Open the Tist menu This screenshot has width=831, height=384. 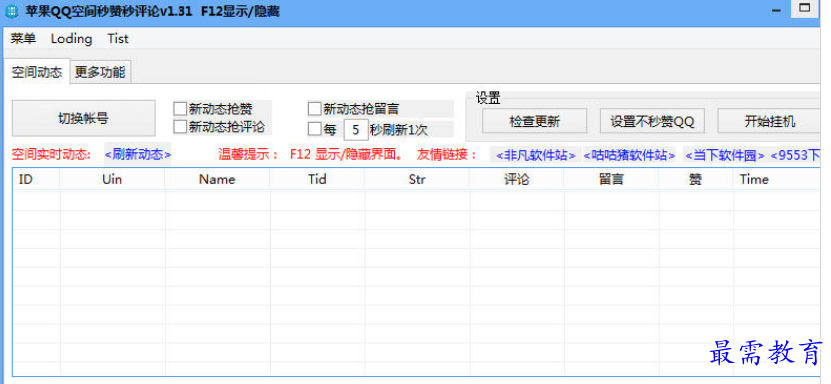[x=118, y=39]
